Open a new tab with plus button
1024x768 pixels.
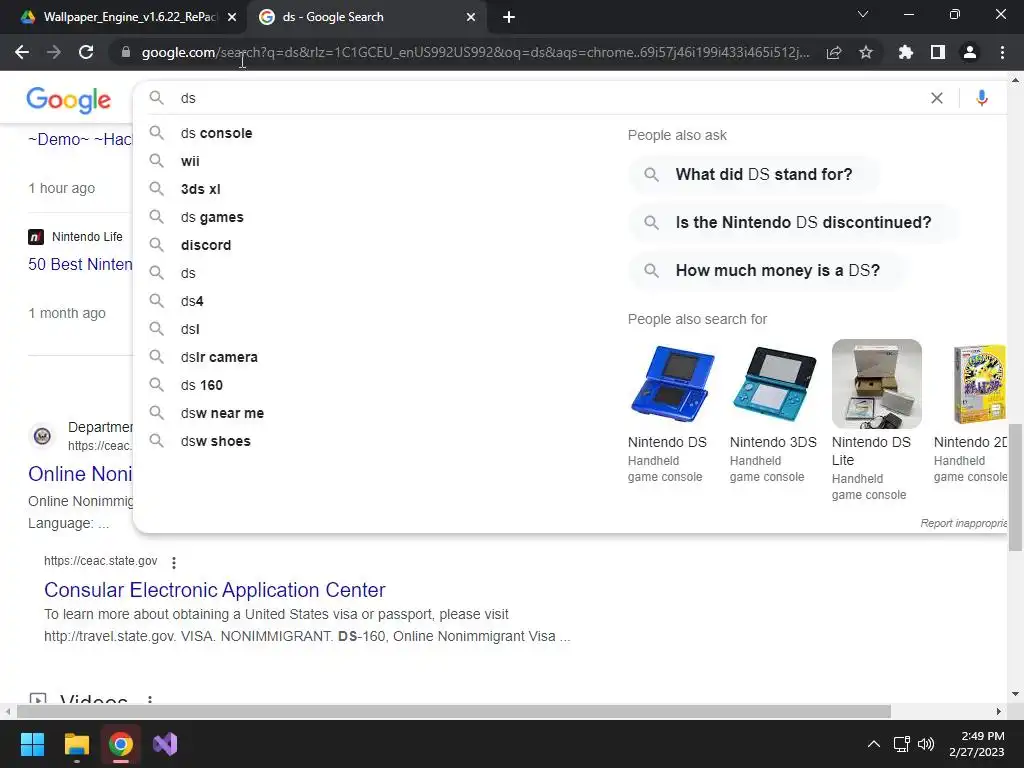point(509,17)
